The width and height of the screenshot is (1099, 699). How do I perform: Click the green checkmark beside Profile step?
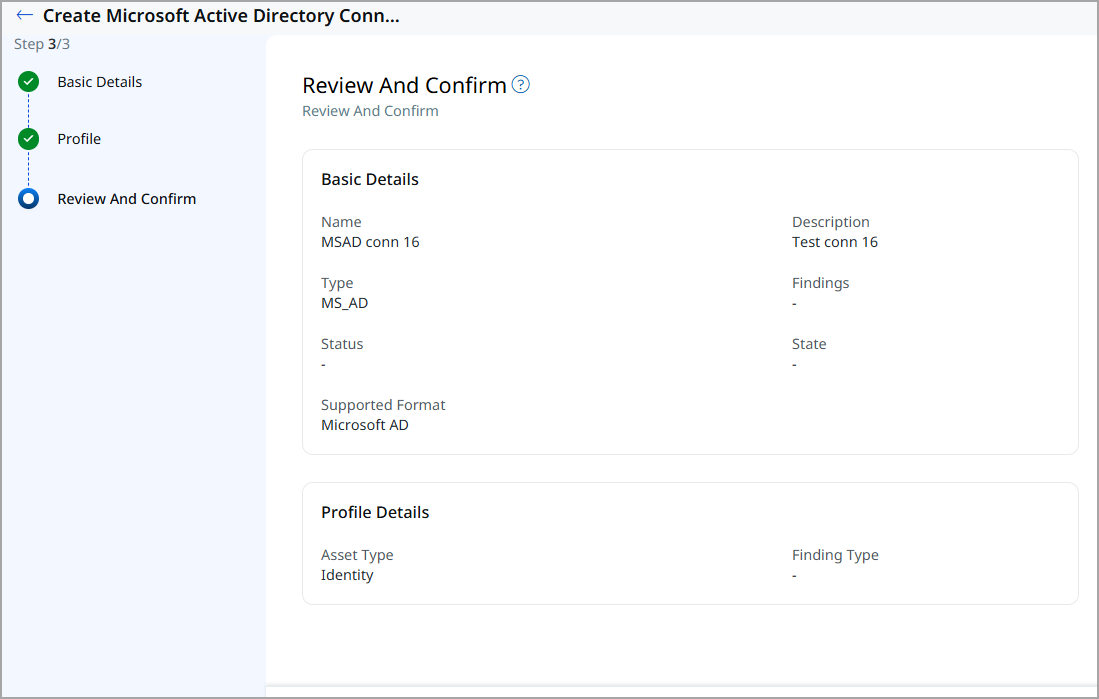29,139
